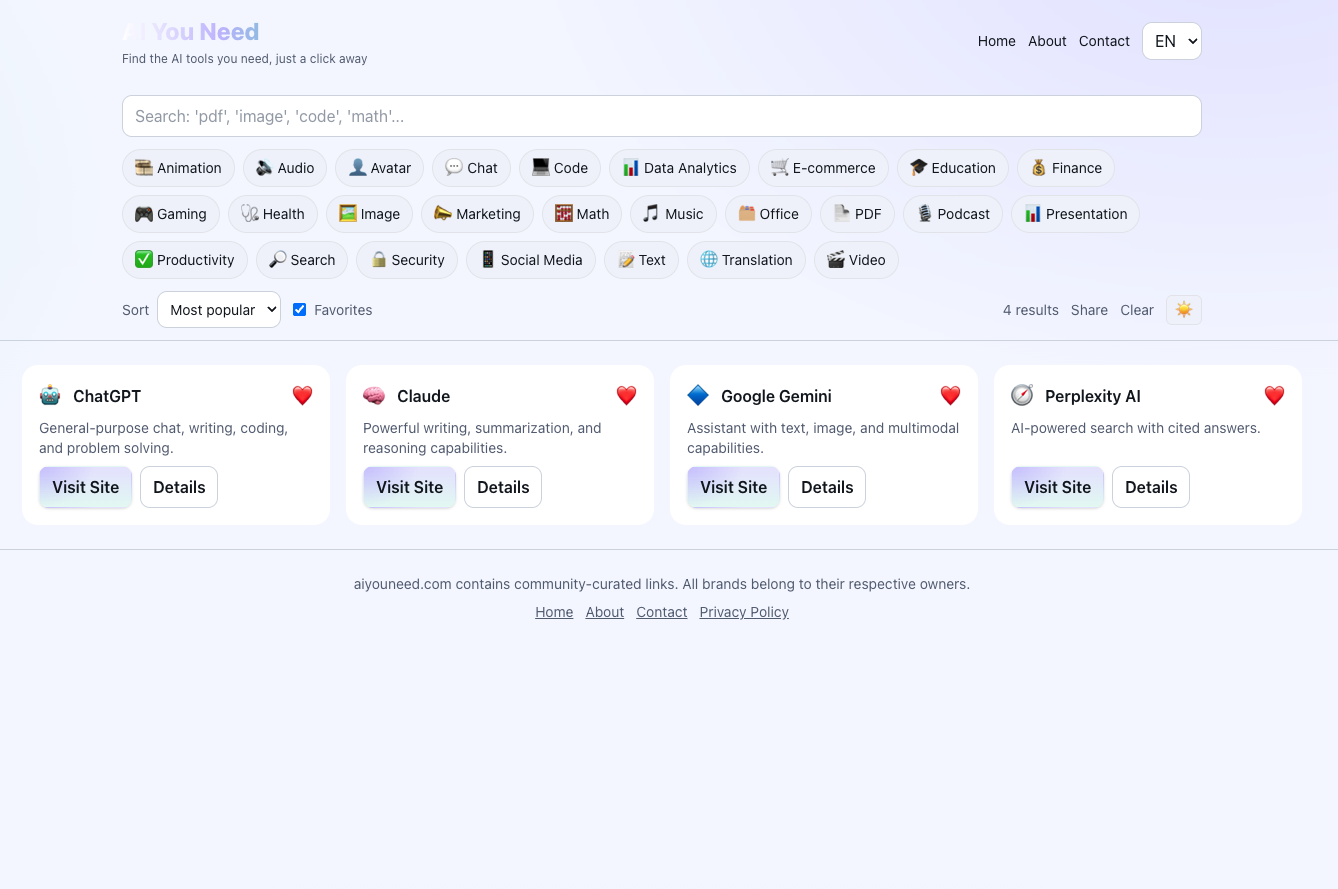Open Perplexity AI Details

(x=1151, y=487)
